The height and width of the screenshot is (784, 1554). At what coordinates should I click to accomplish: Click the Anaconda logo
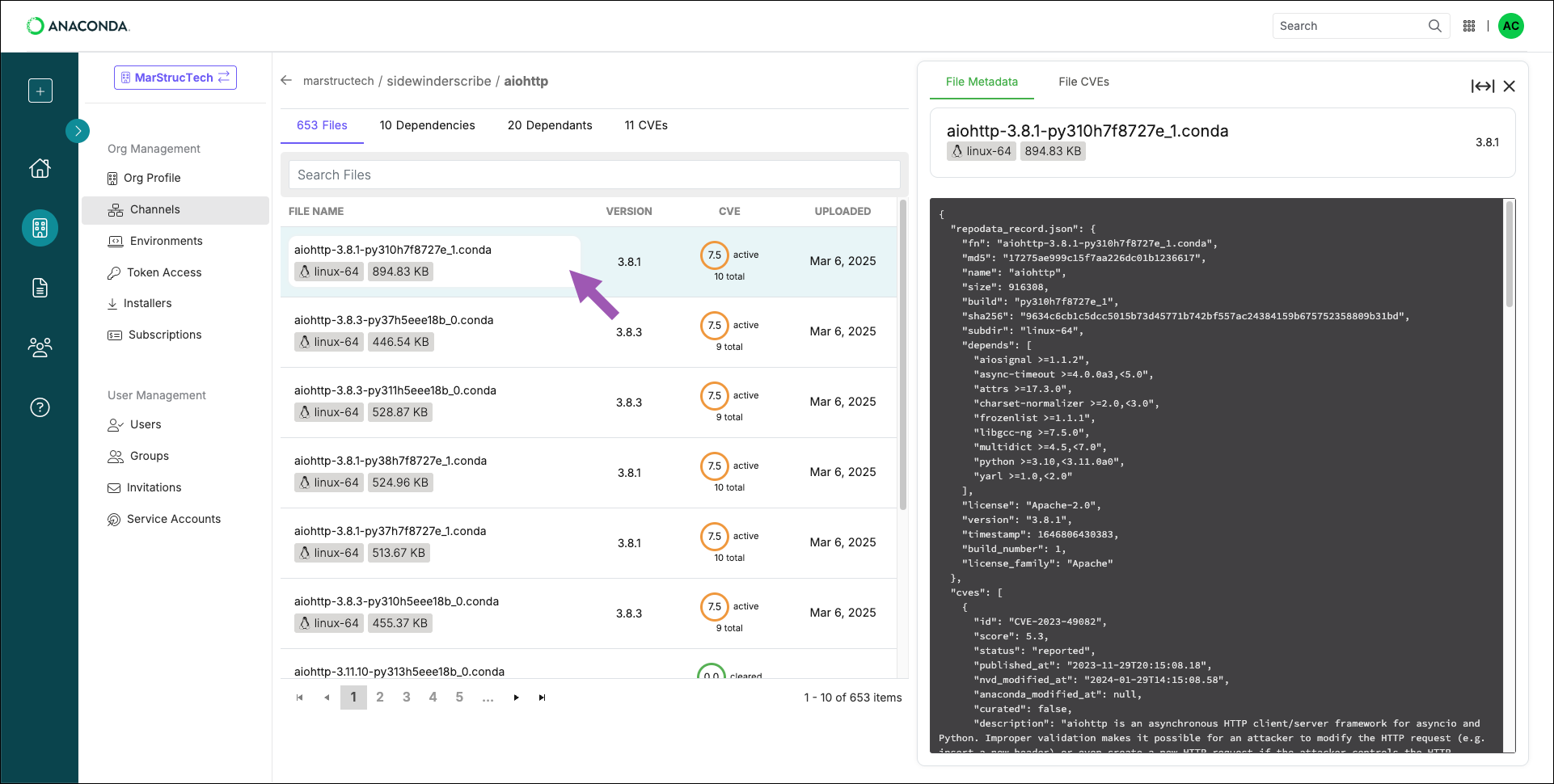pos(78,26)
